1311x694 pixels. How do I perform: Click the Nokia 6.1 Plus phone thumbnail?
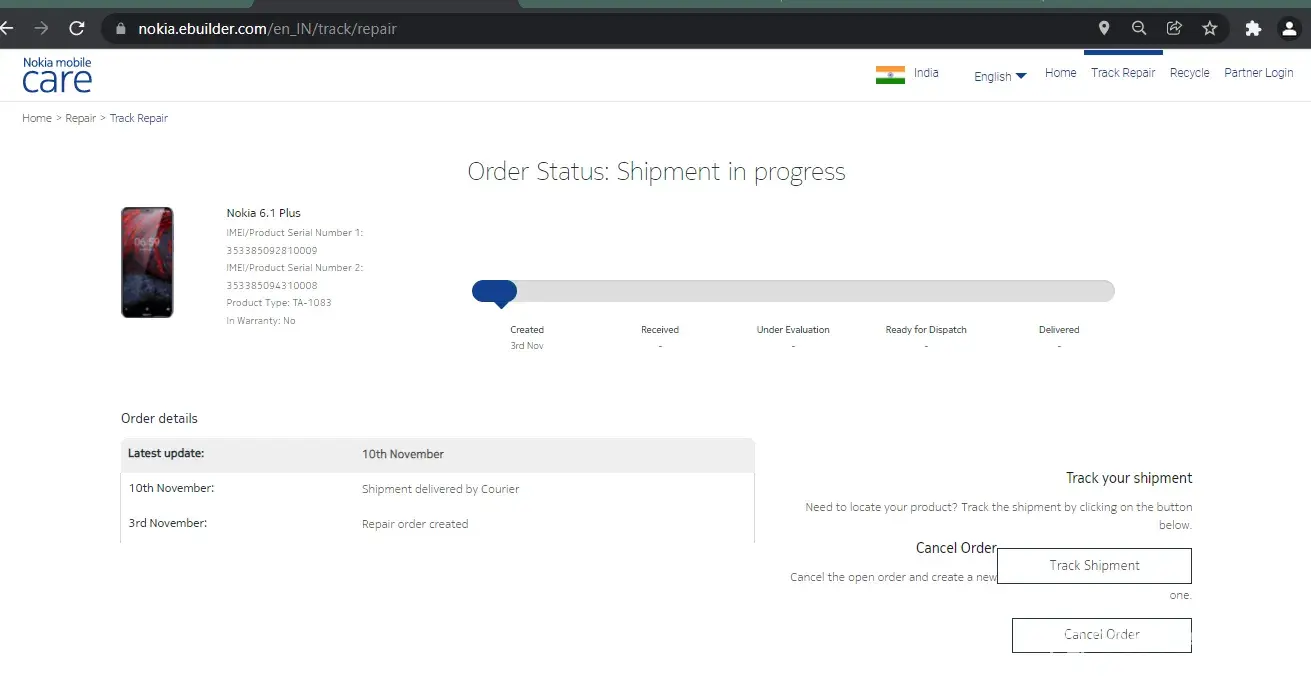point(147,262)
